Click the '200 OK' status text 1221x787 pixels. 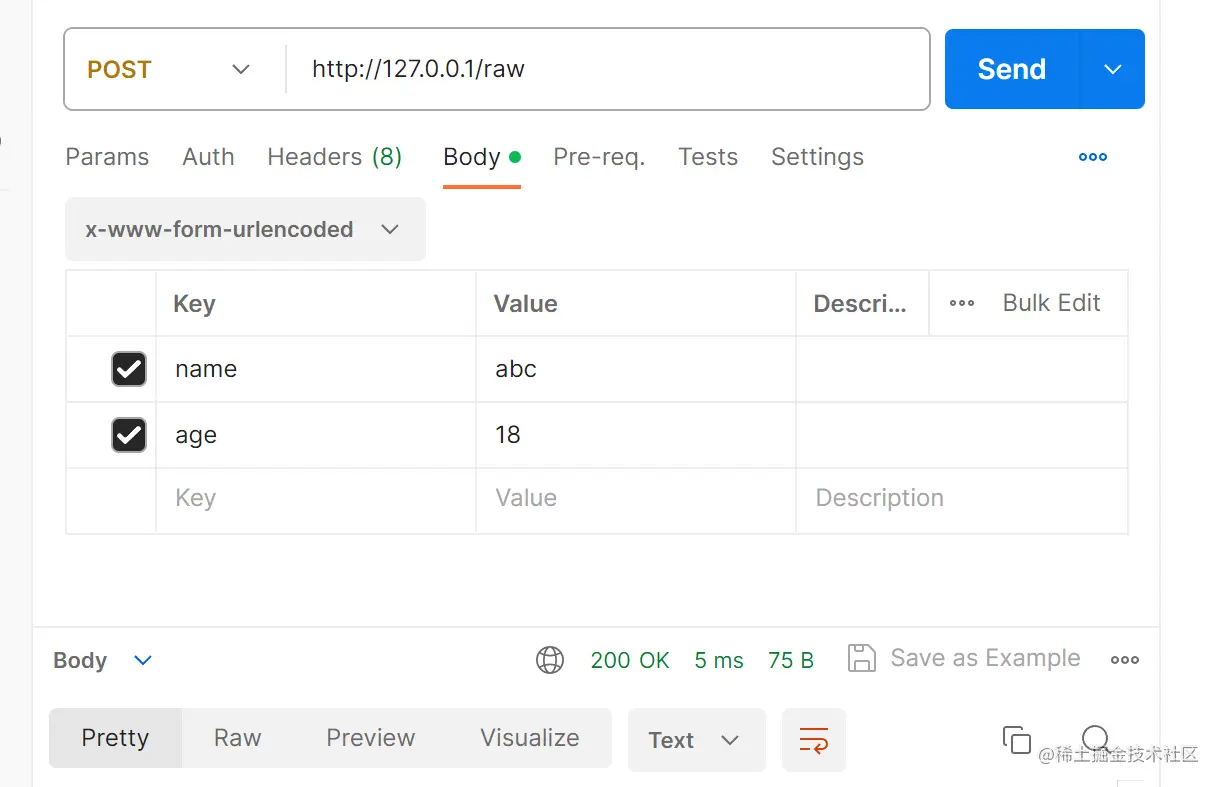coord(630,660)
